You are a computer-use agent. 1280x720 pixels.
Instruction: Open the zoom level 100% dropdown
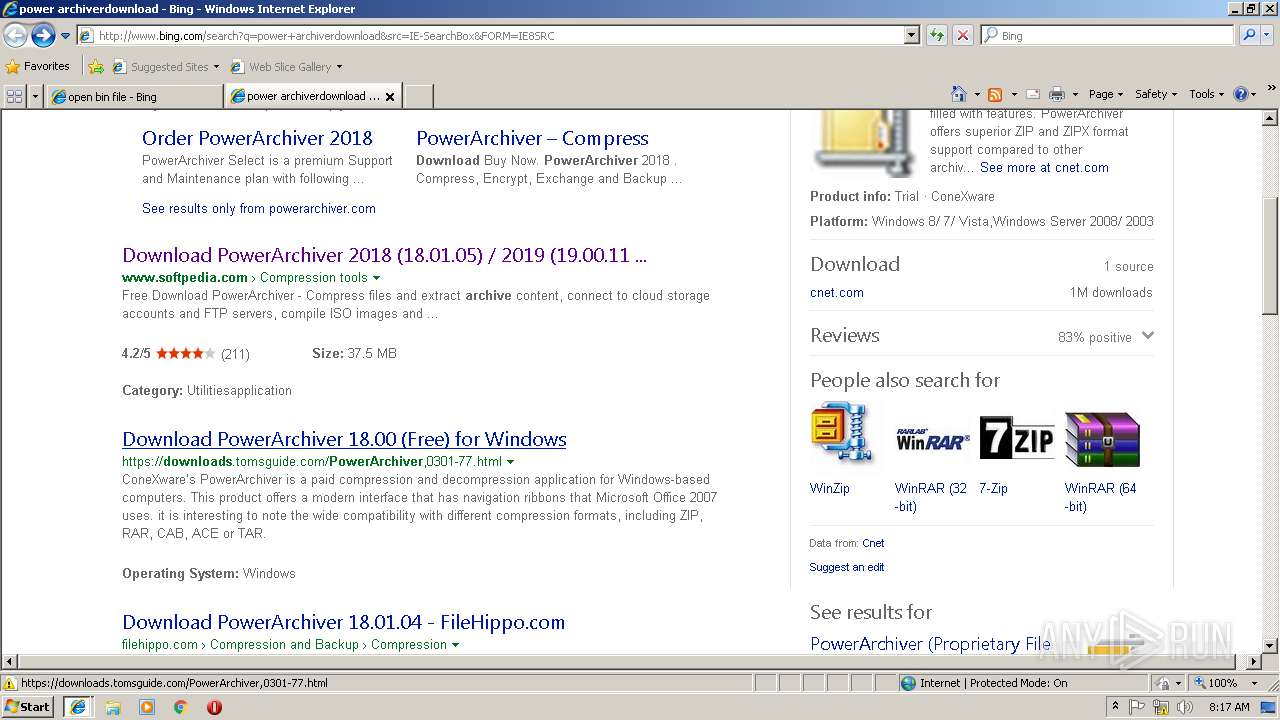tap(1253, 683)
